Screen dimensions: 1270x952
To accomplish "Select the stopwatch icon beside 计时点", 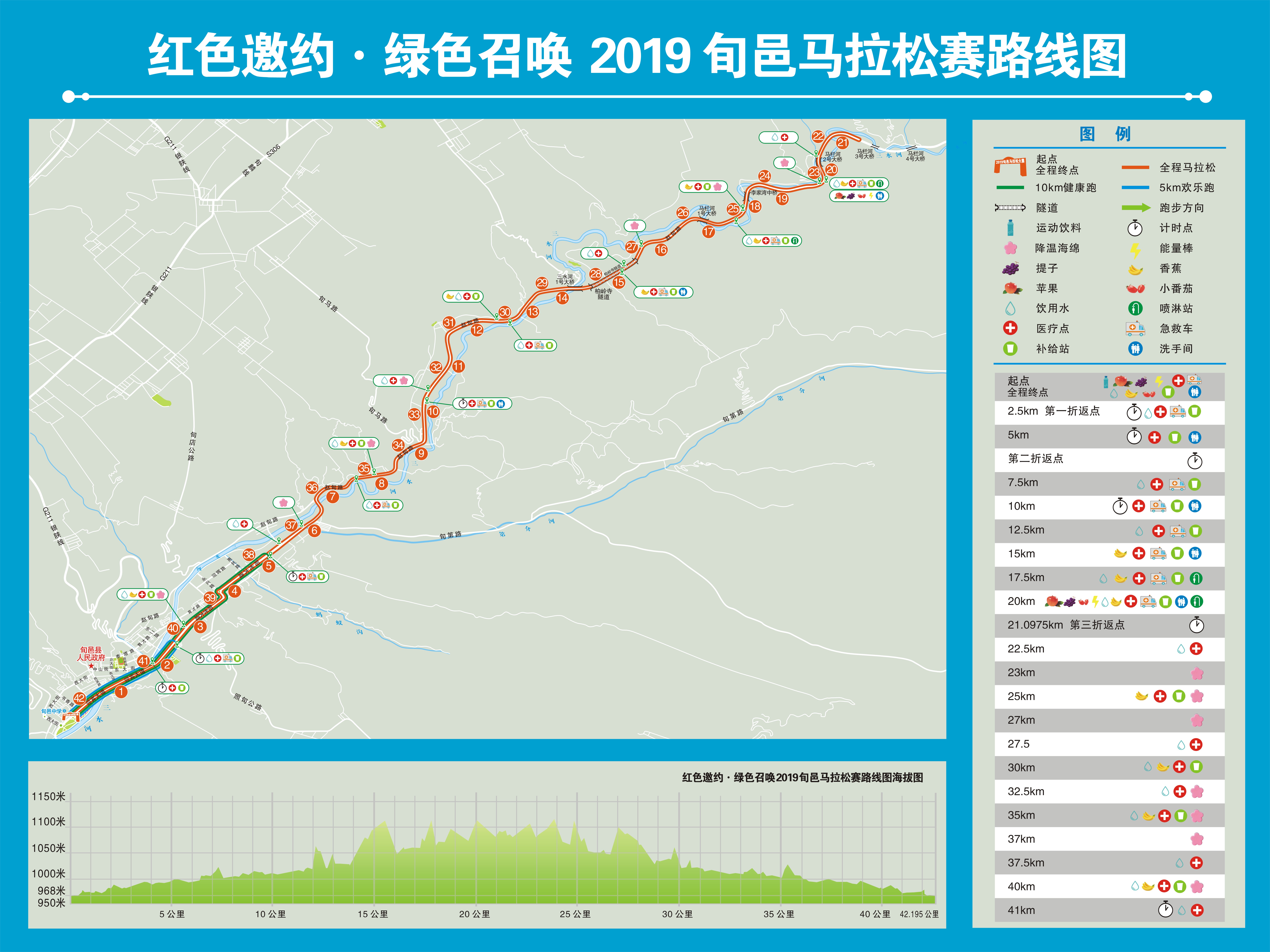I will (x=1135, y=228).
